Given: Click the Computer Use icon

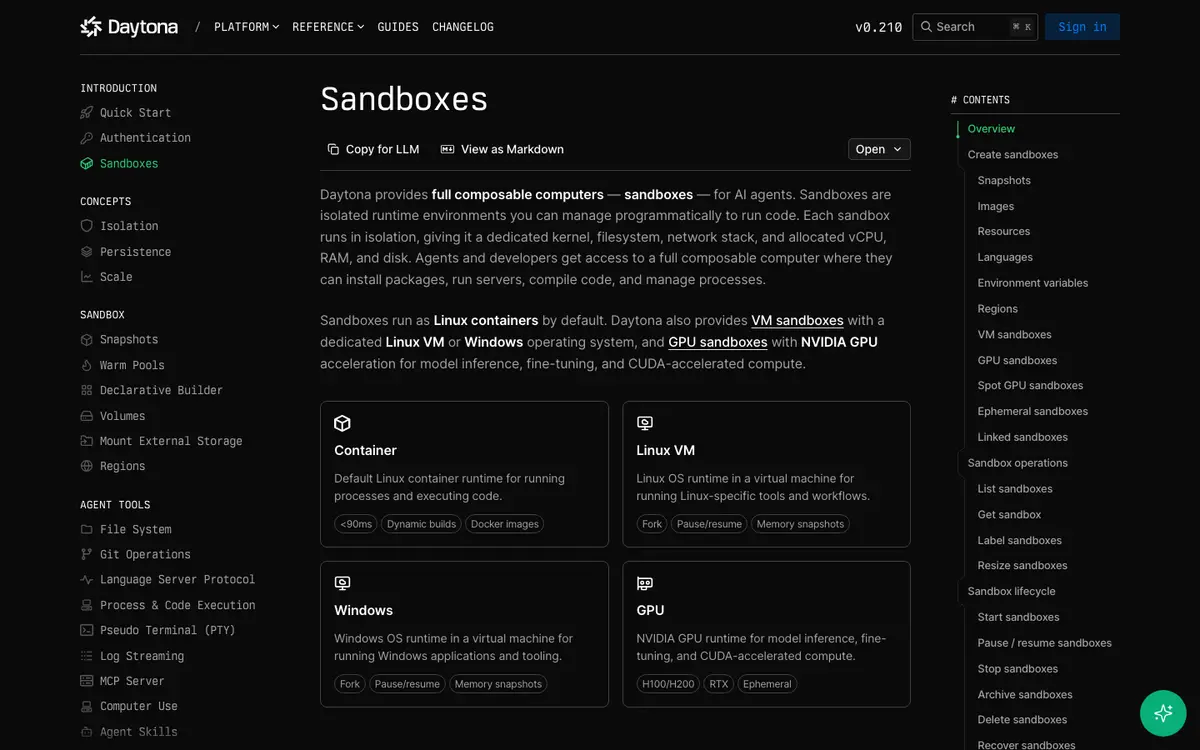Looking at the screenshot, I should click(87, 706).
